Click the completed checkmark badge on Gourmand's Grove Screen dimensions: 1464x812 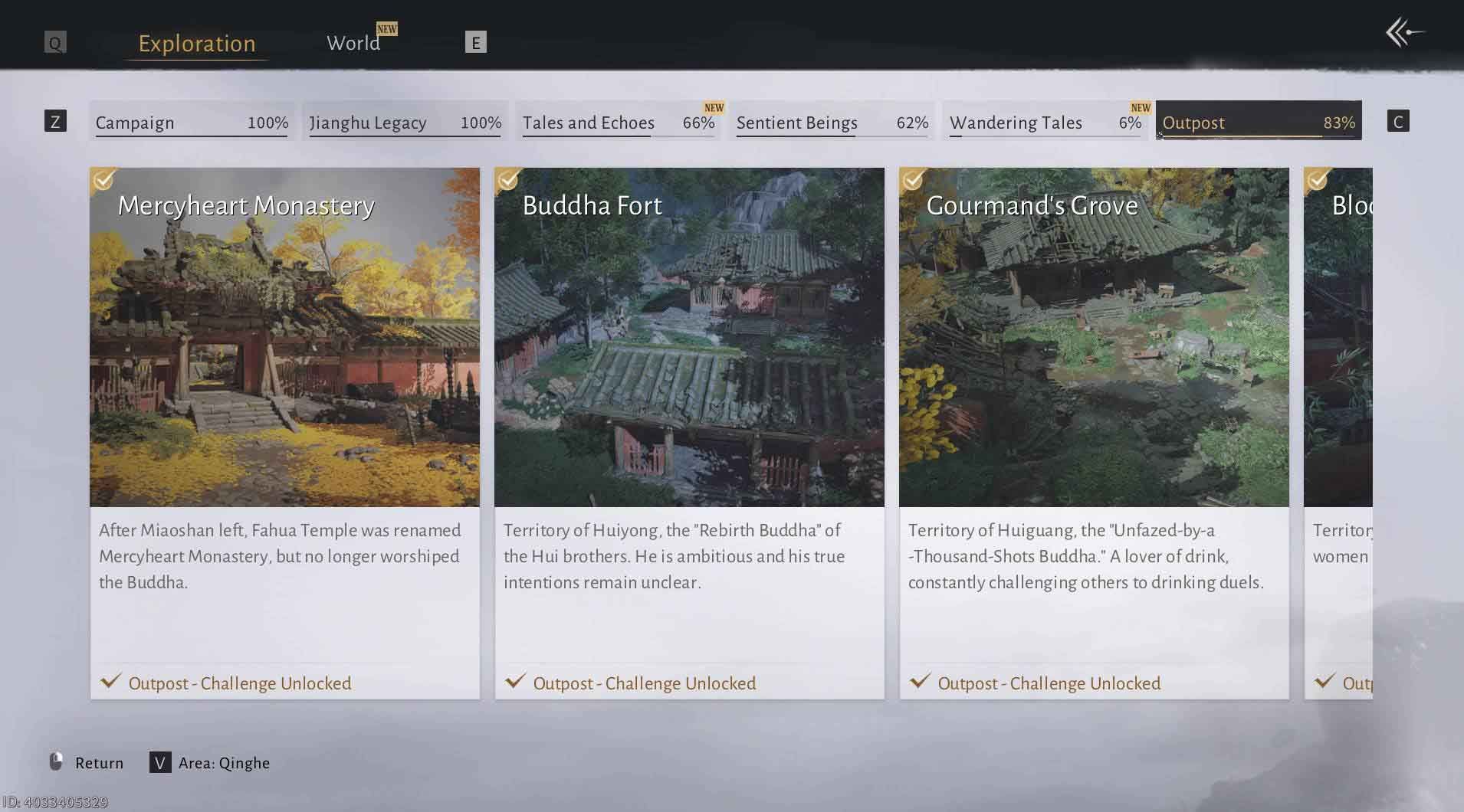[913, 180]
